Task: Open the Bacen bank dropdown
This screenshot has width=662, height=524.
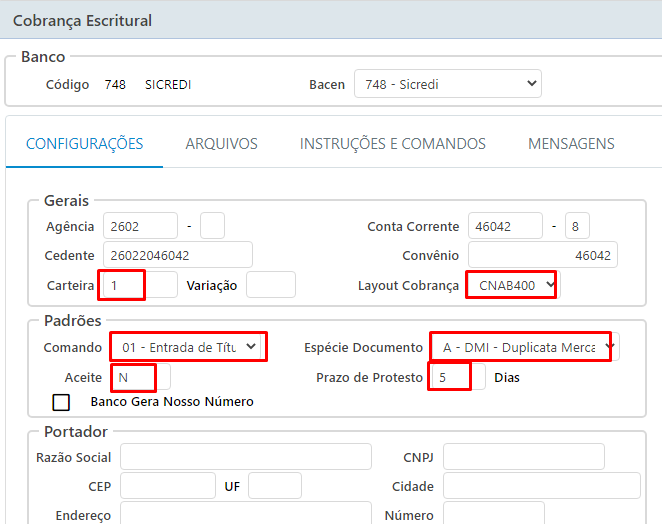Action: click(448, 84)
